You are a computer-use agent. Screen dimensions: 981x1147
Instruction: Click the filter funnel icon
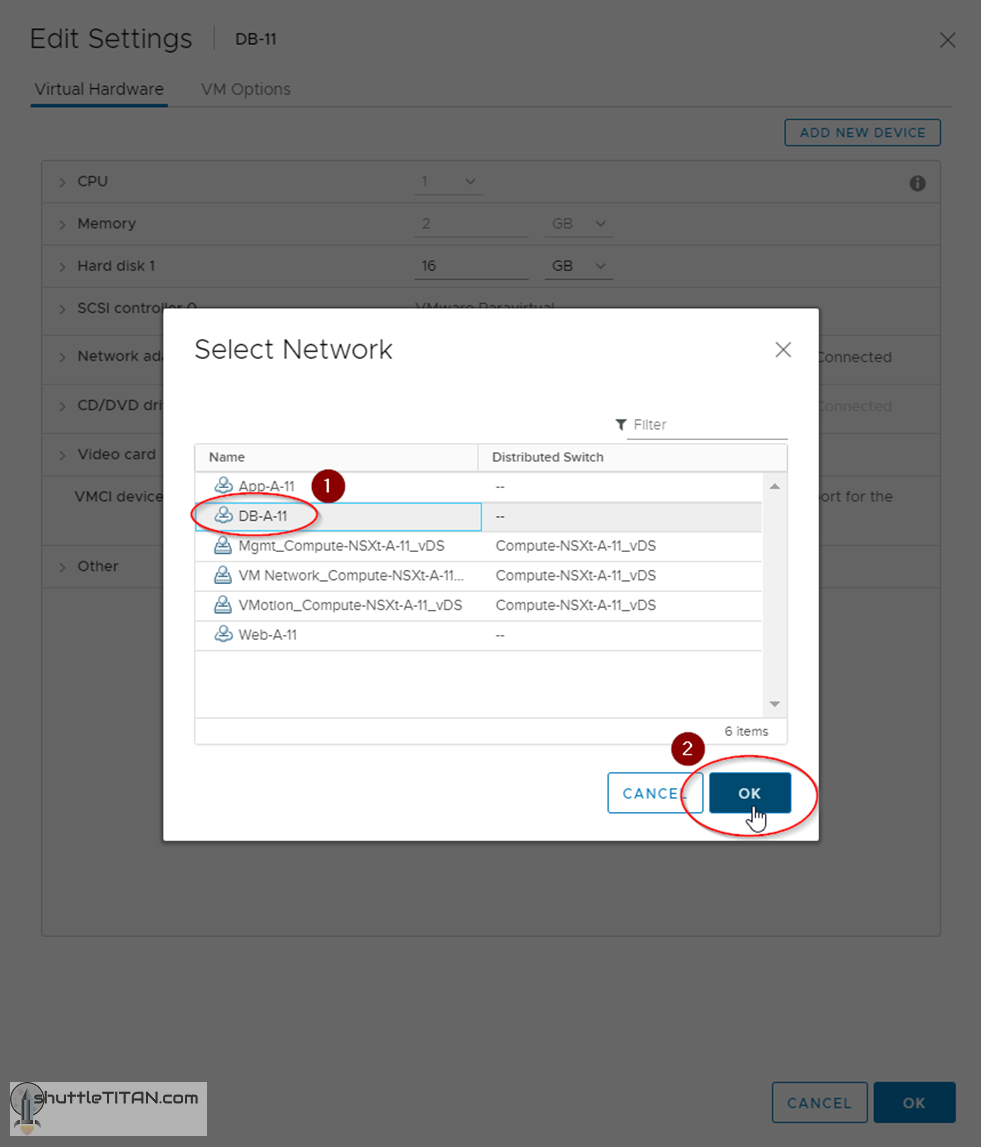pos(621,425)
